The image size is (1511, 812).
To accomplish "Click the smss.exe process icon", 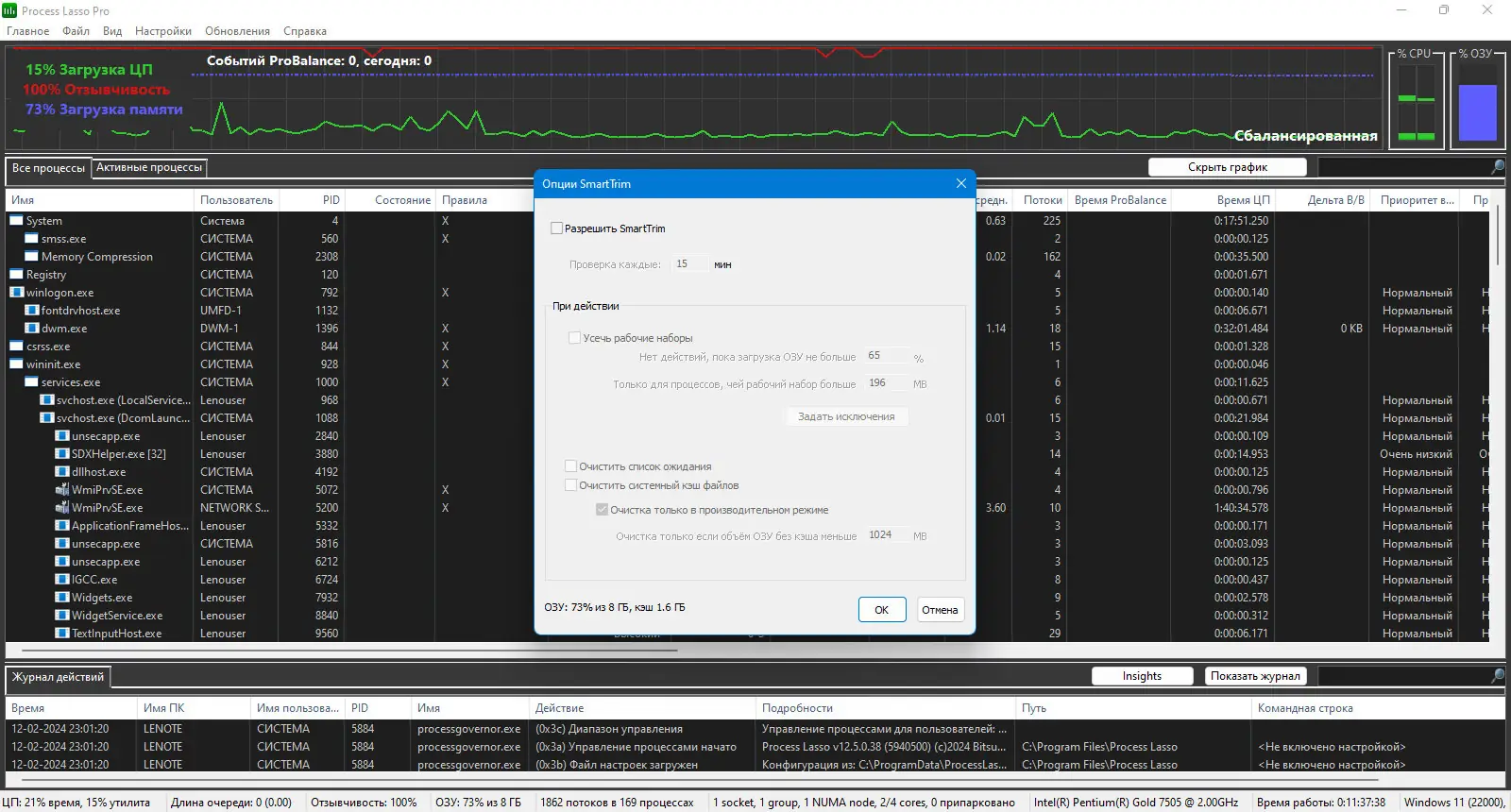I will [x=31, y=239].
